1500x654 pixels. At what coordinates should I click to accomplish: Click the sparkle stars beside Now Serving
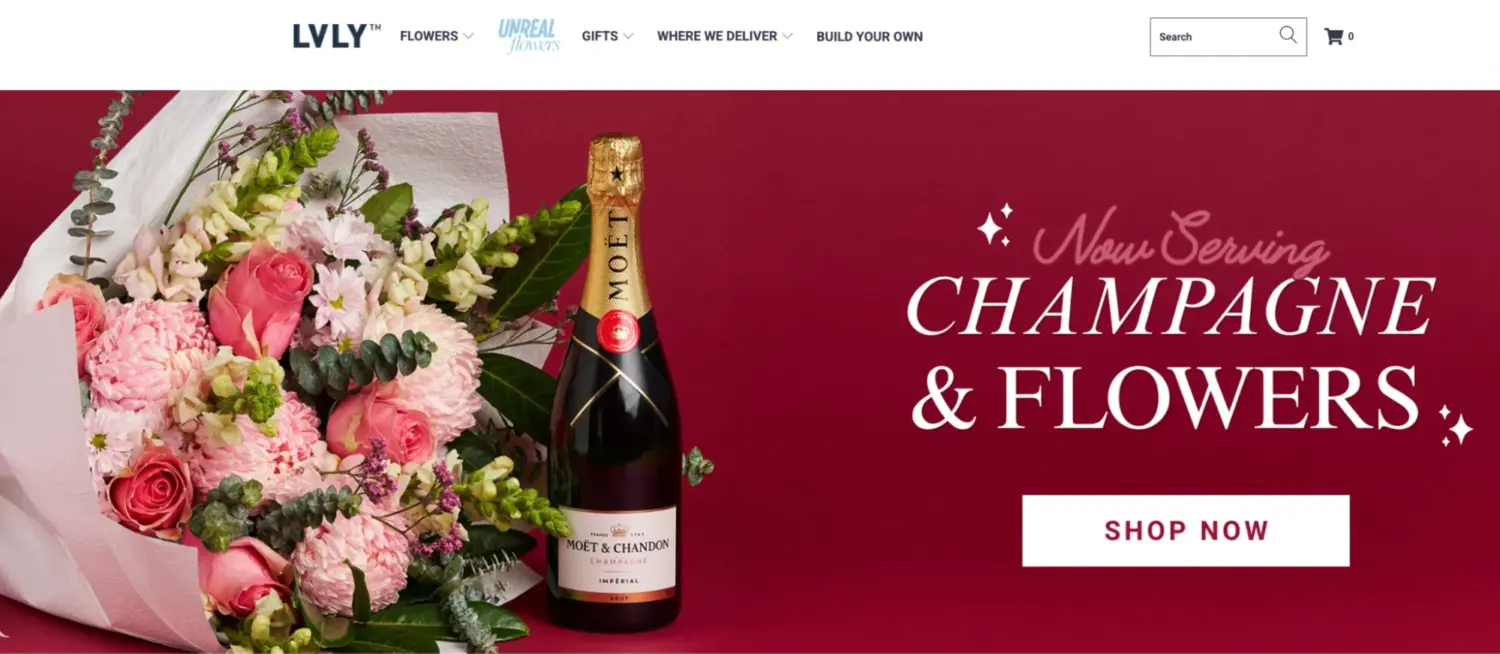[995, 225]
